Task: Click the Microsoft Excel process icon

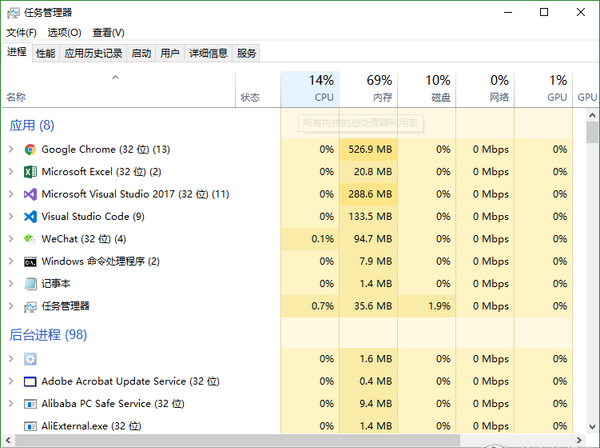Action: point(30,172)
